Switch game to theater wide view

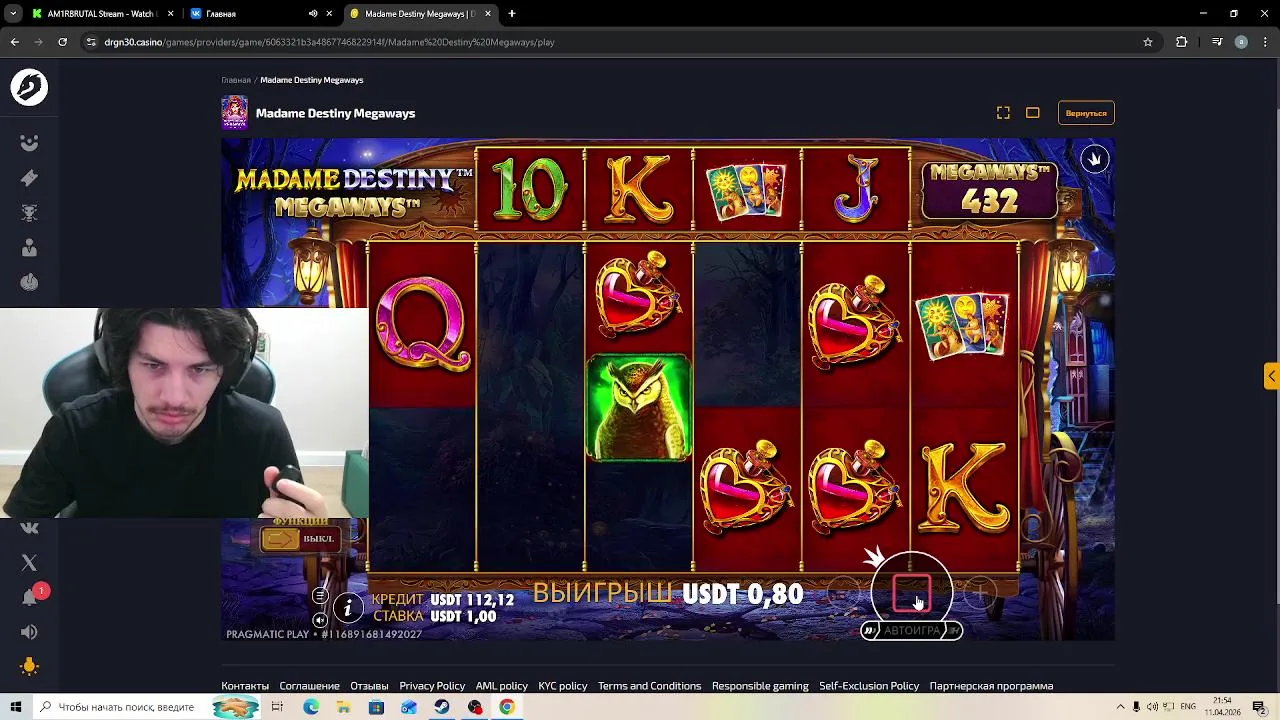tap(1033, 113)
